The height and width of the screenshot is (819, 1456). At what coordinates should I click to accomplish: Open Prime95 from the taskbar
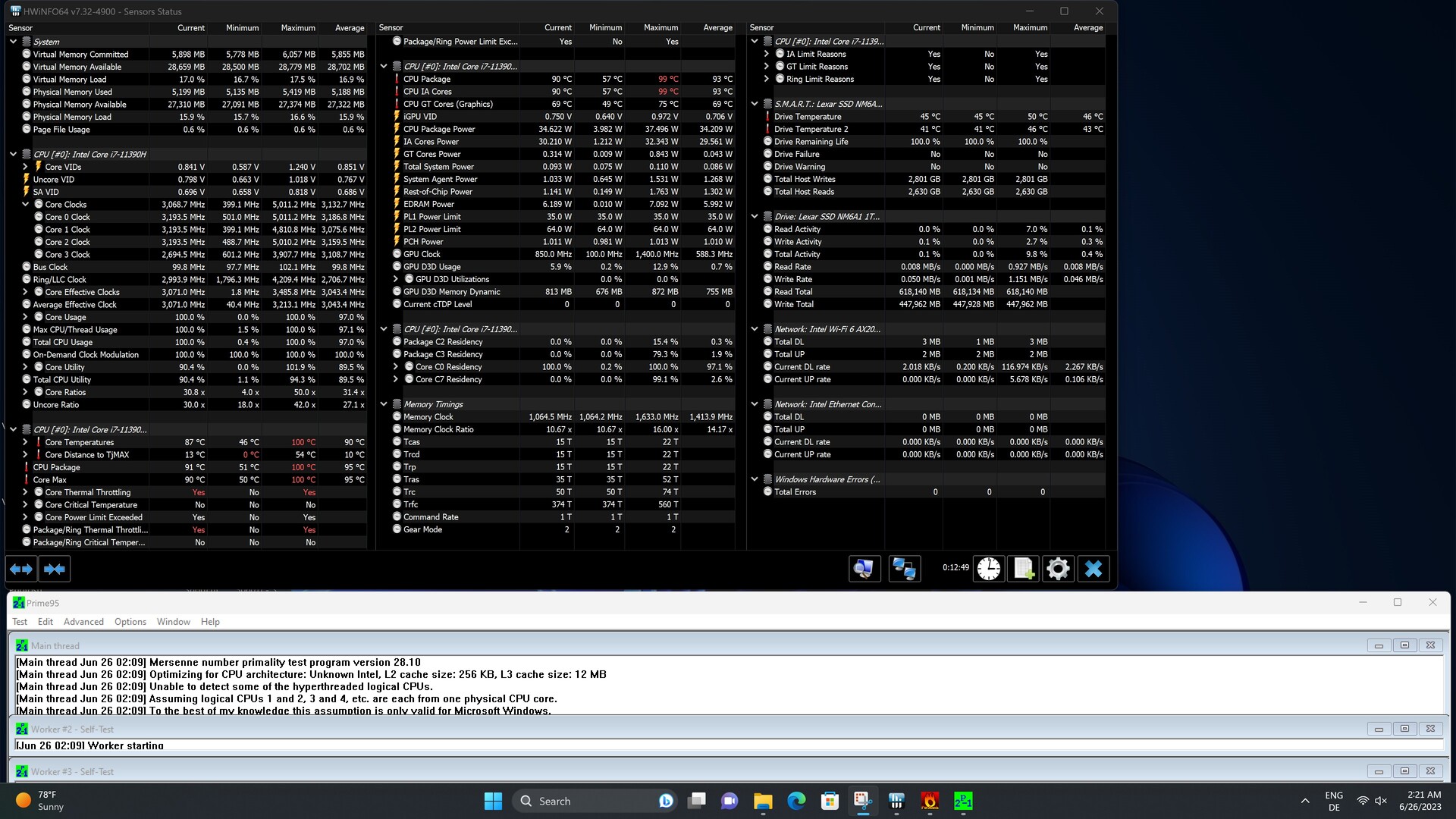(x=963, y=801)
